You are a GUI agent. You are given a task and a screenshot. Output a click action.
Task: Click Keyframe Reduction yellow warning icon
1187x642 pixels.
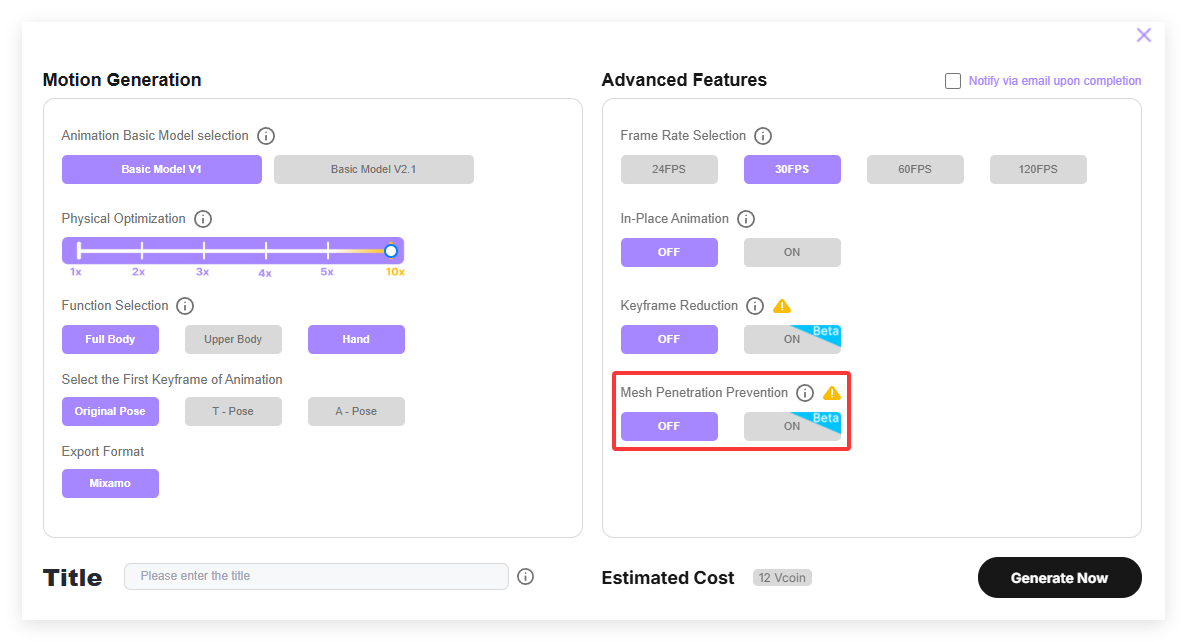click(782, 306)
